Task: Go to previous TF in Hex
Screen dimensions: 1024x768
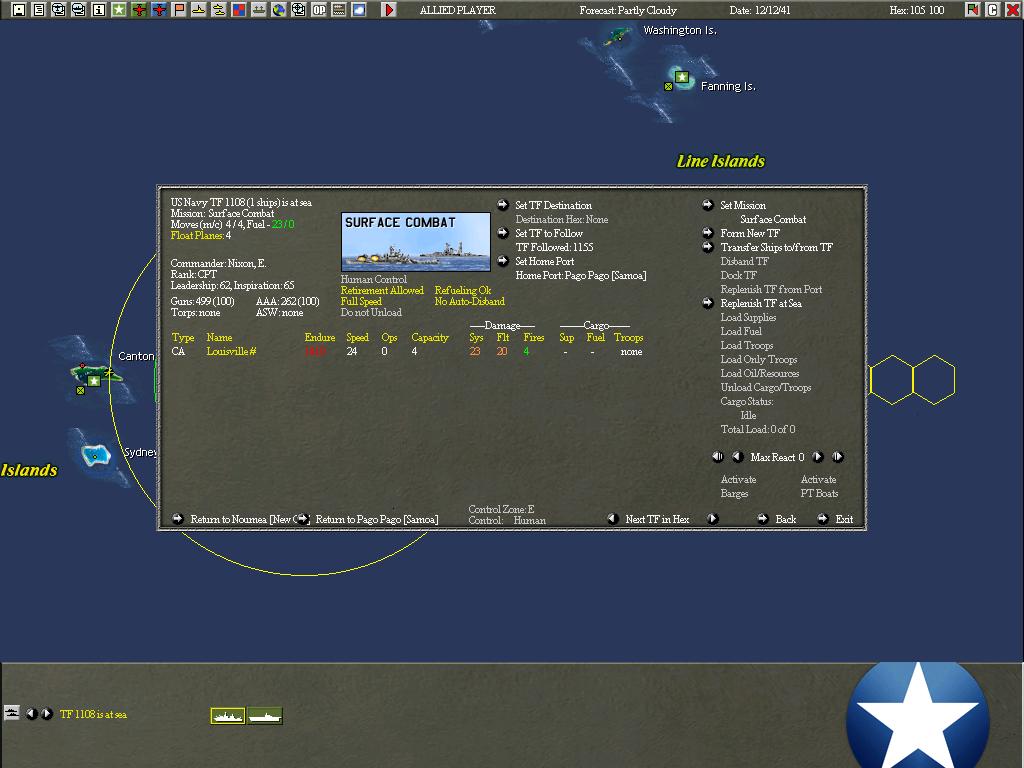Action: click(613, 519)
